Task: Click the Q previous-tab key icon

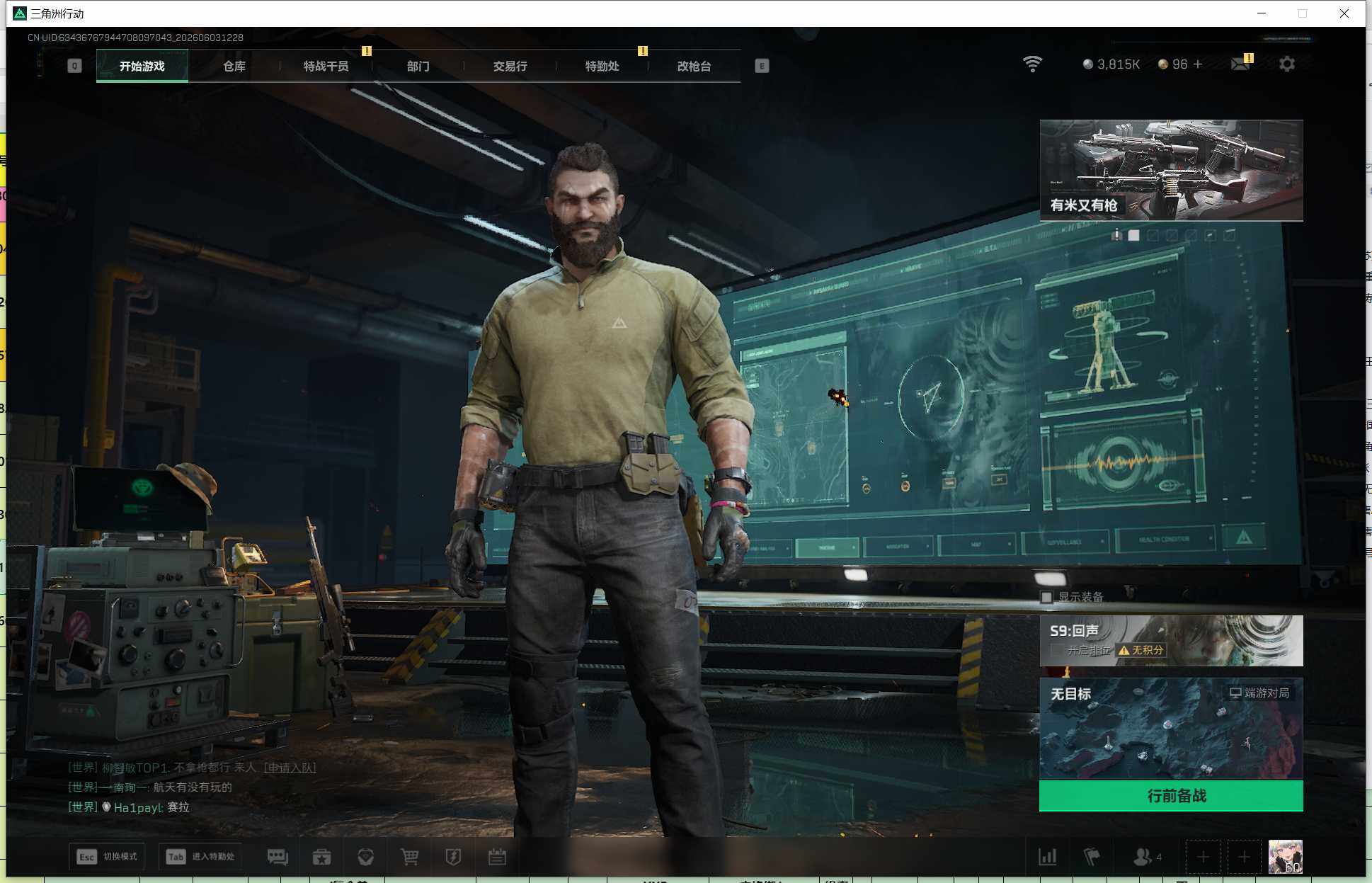Action: (x=74, y=66)
